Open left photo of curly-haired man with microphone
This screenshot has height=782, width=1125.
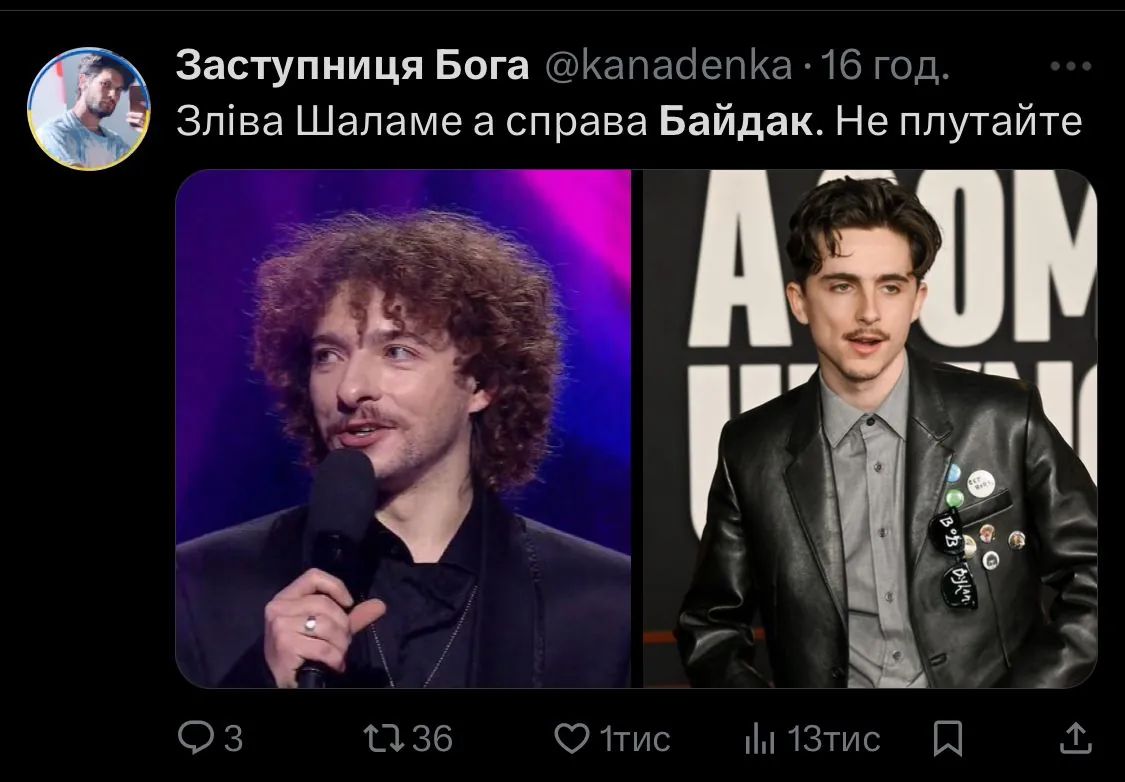403,429
